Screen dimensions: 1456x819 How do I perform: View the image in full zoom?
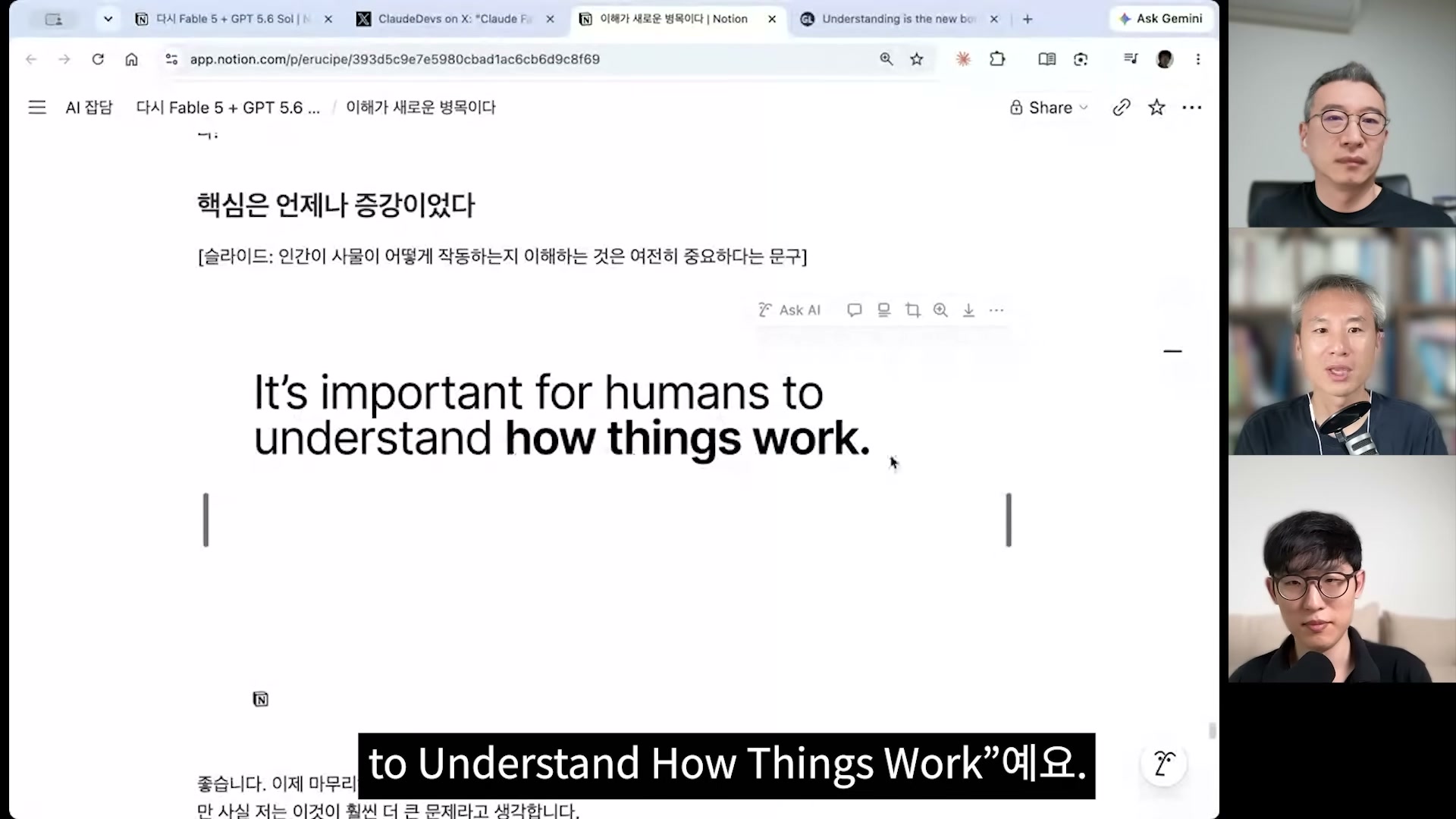940,310
